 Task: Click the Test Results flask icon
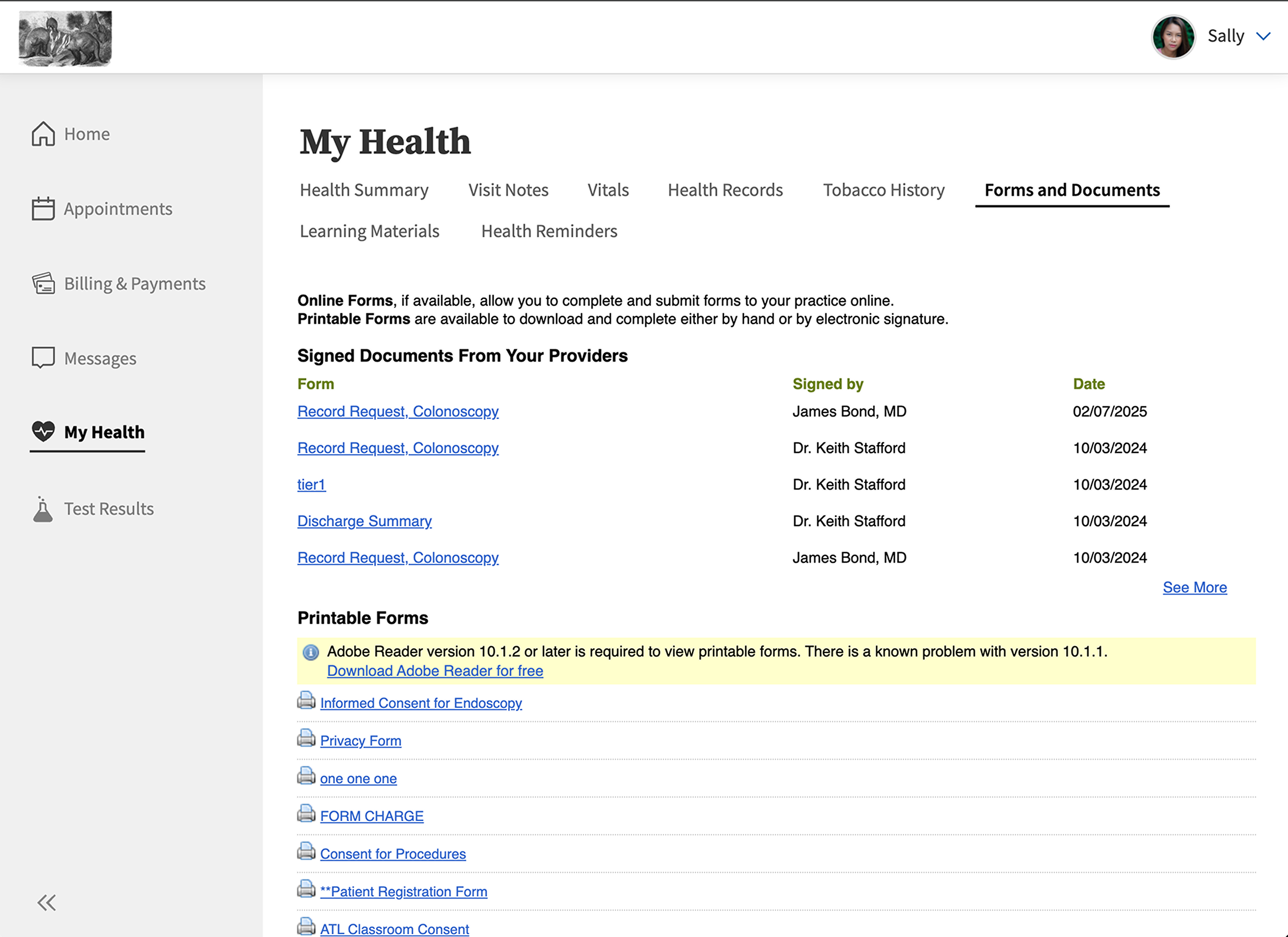coord(43,508)
